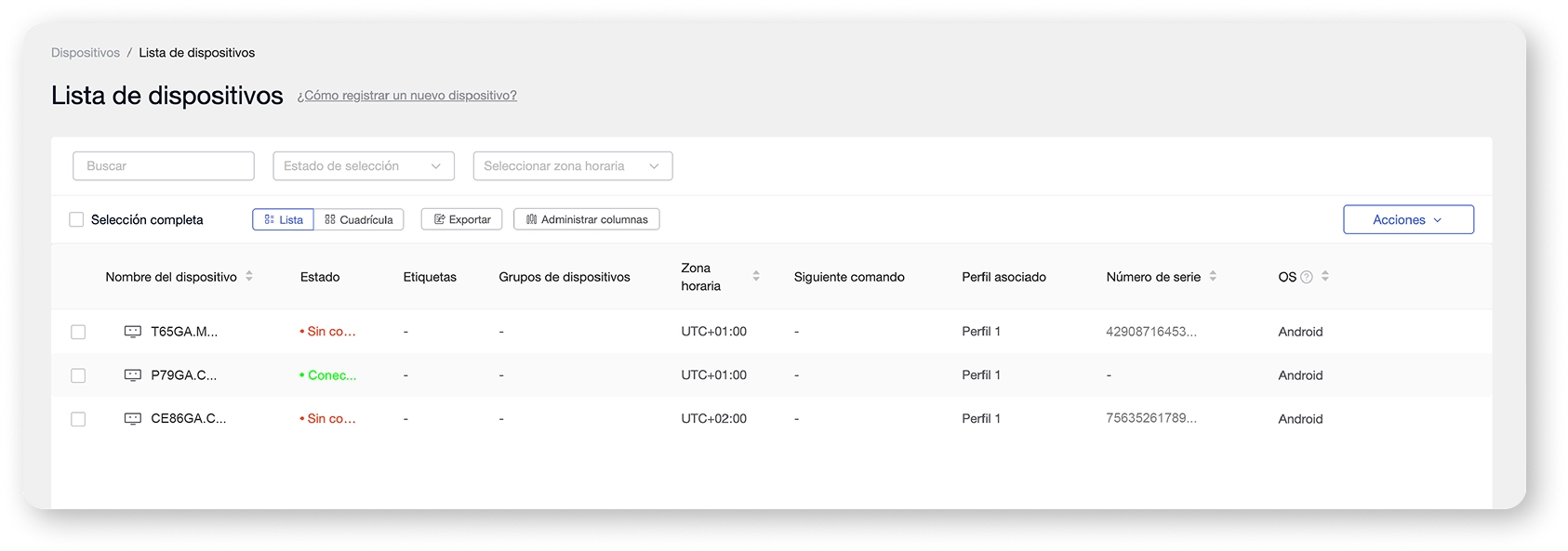
Task: Open Administrar columnas settings
Action: coord(587,220)
